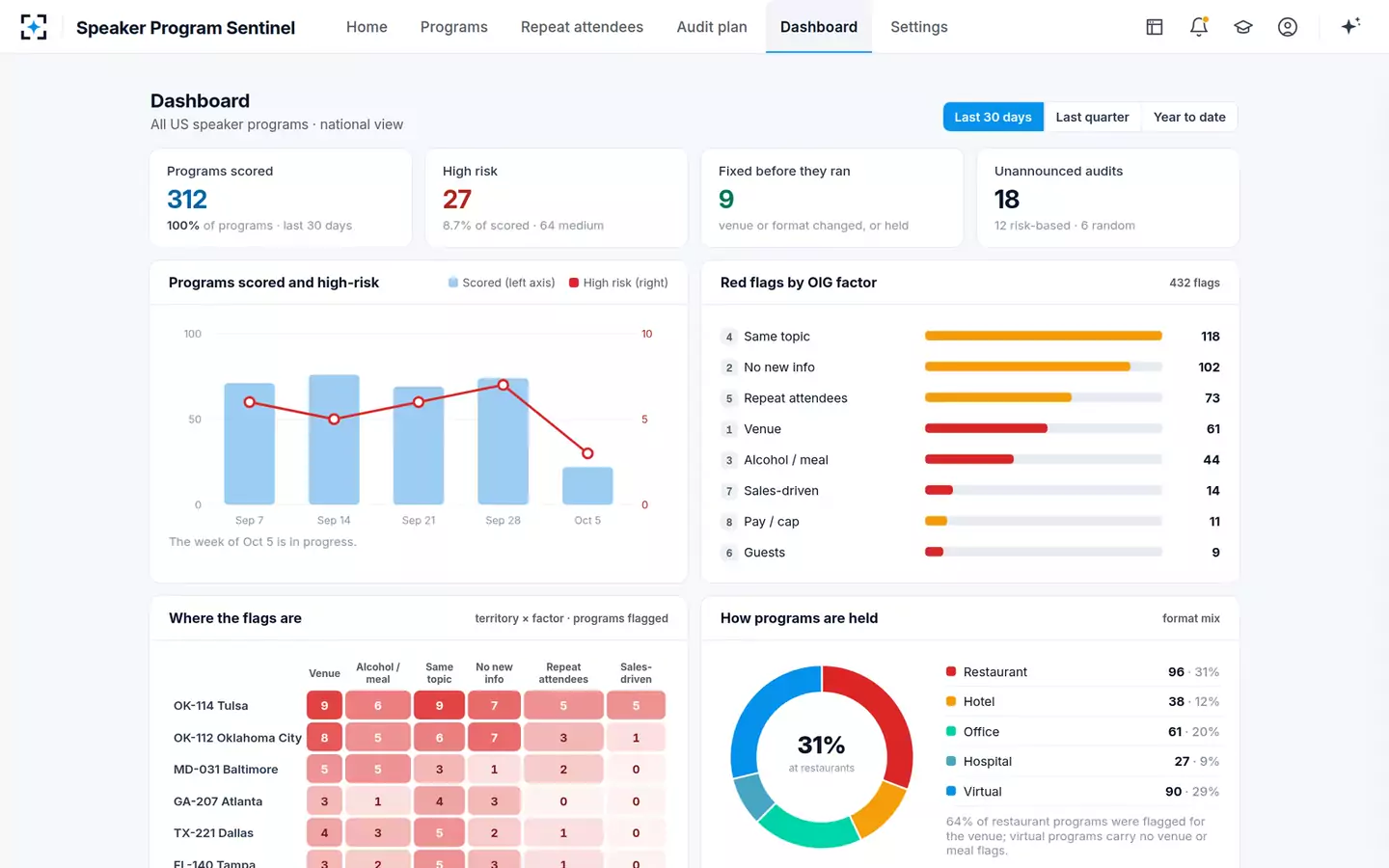Open the Unannounced audits card
Image resolution: width=1389 pixels, height=868 pixels.
(x=1108, y=198)
